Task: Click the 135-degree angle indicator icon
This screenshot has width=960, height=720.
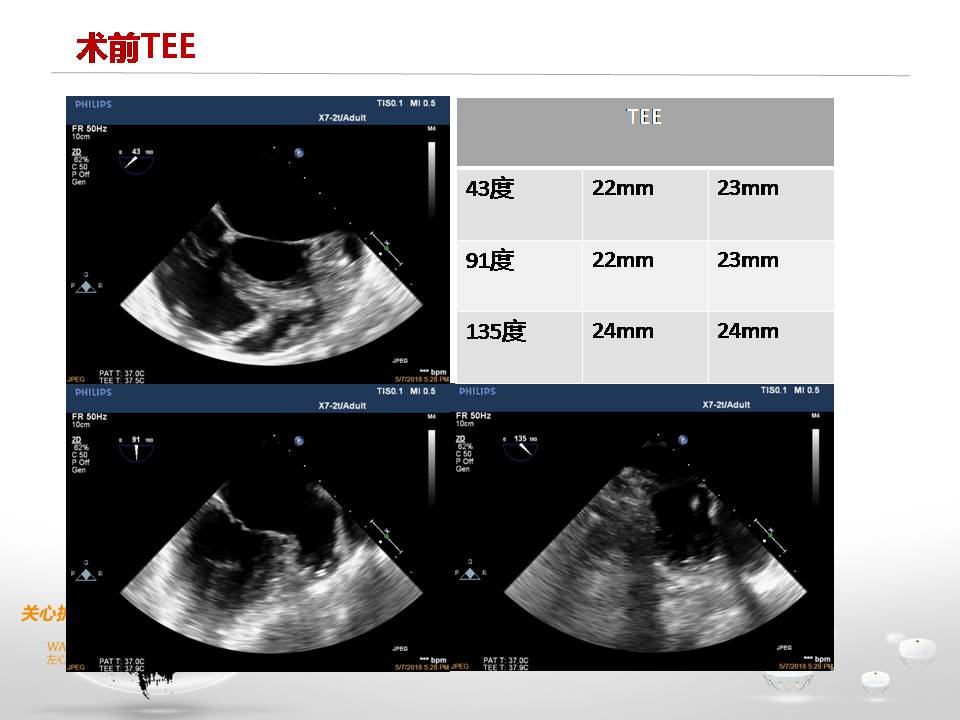Action: click(x=520, y=448)
